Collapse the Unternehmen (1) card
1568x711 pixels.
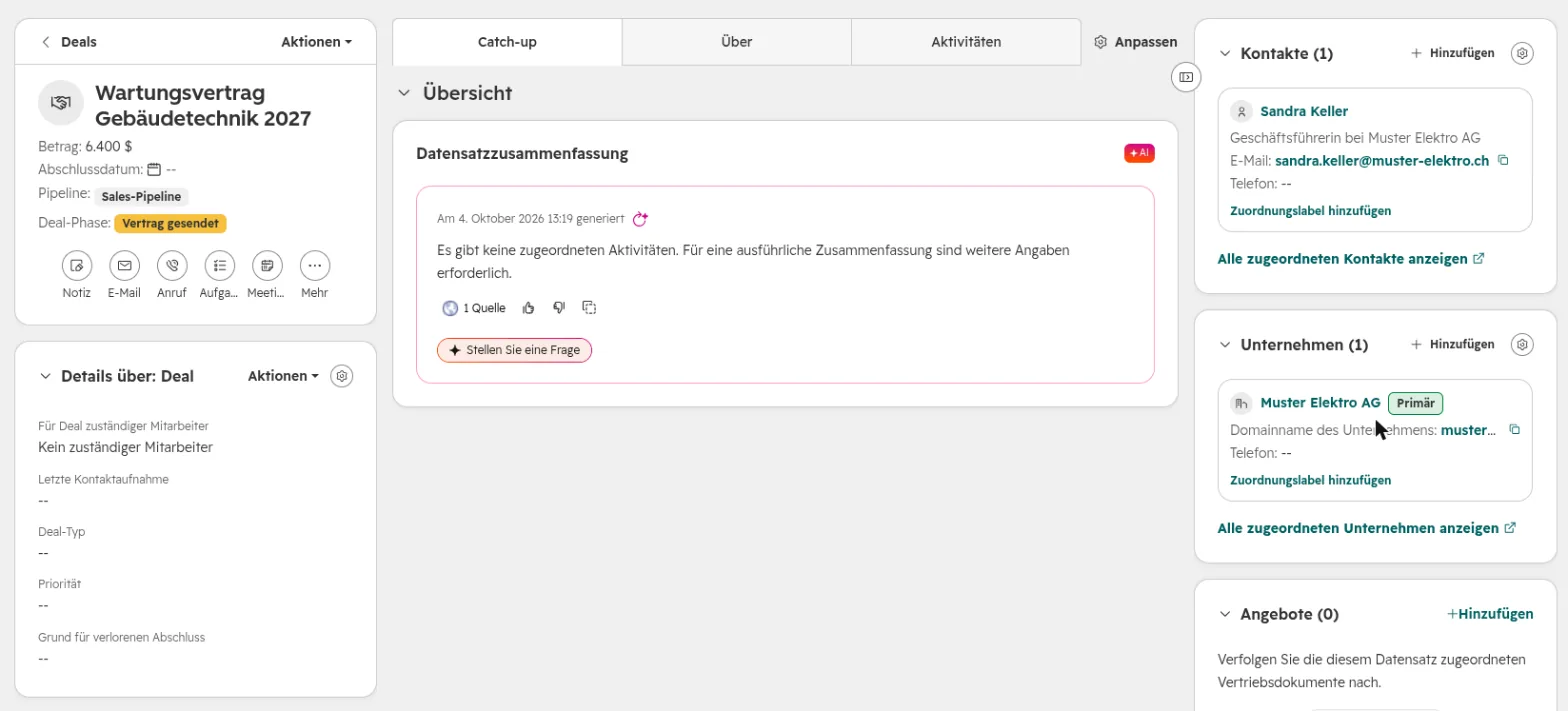point(1225,344)
